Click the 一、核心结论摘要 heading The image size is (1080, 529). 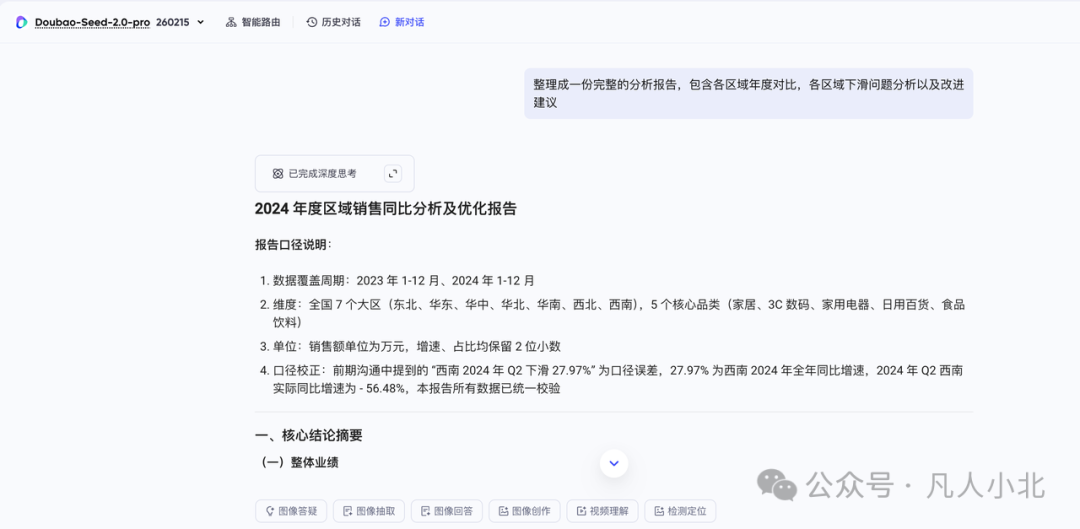click(x=309, y=435)
